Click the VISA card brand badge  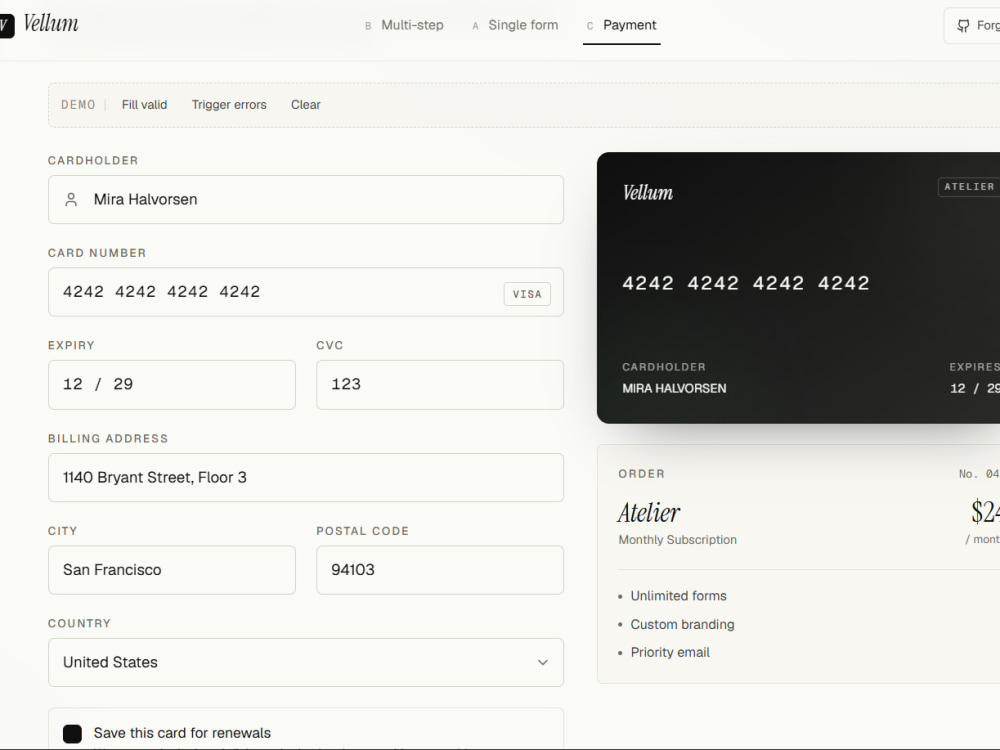click(527, 294)
